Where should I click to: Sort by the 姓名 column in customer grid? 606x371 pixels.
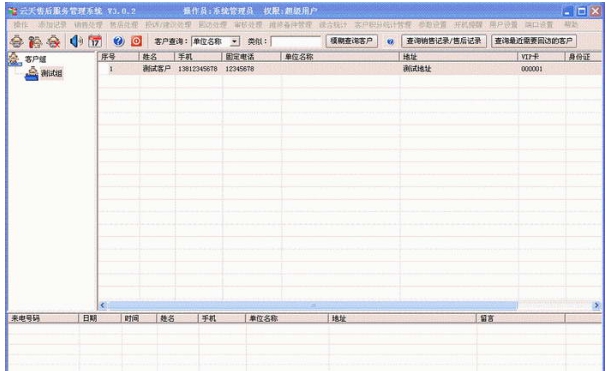pos(157,57)
